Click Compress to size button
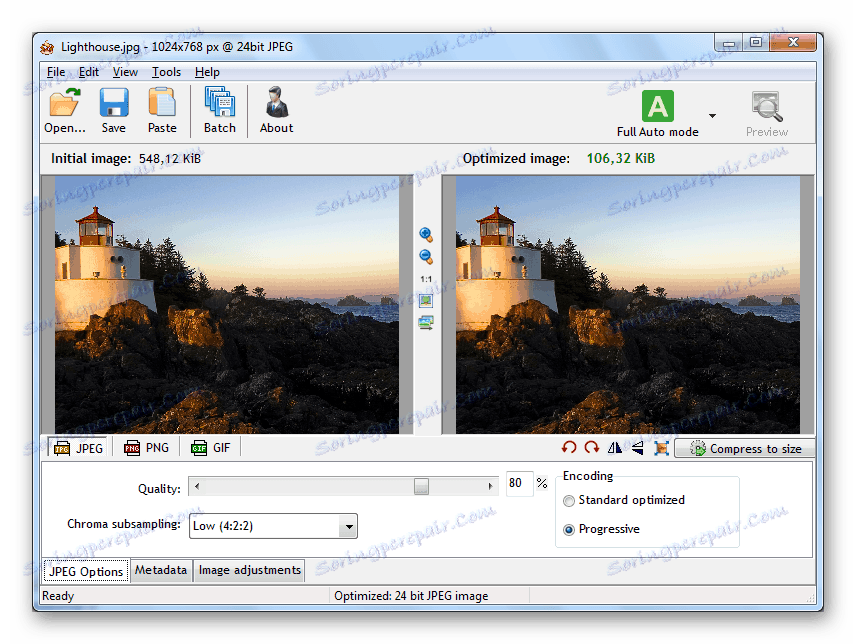Image resolution: width=856 pixels, height=644 pixels. click(745, 449)
